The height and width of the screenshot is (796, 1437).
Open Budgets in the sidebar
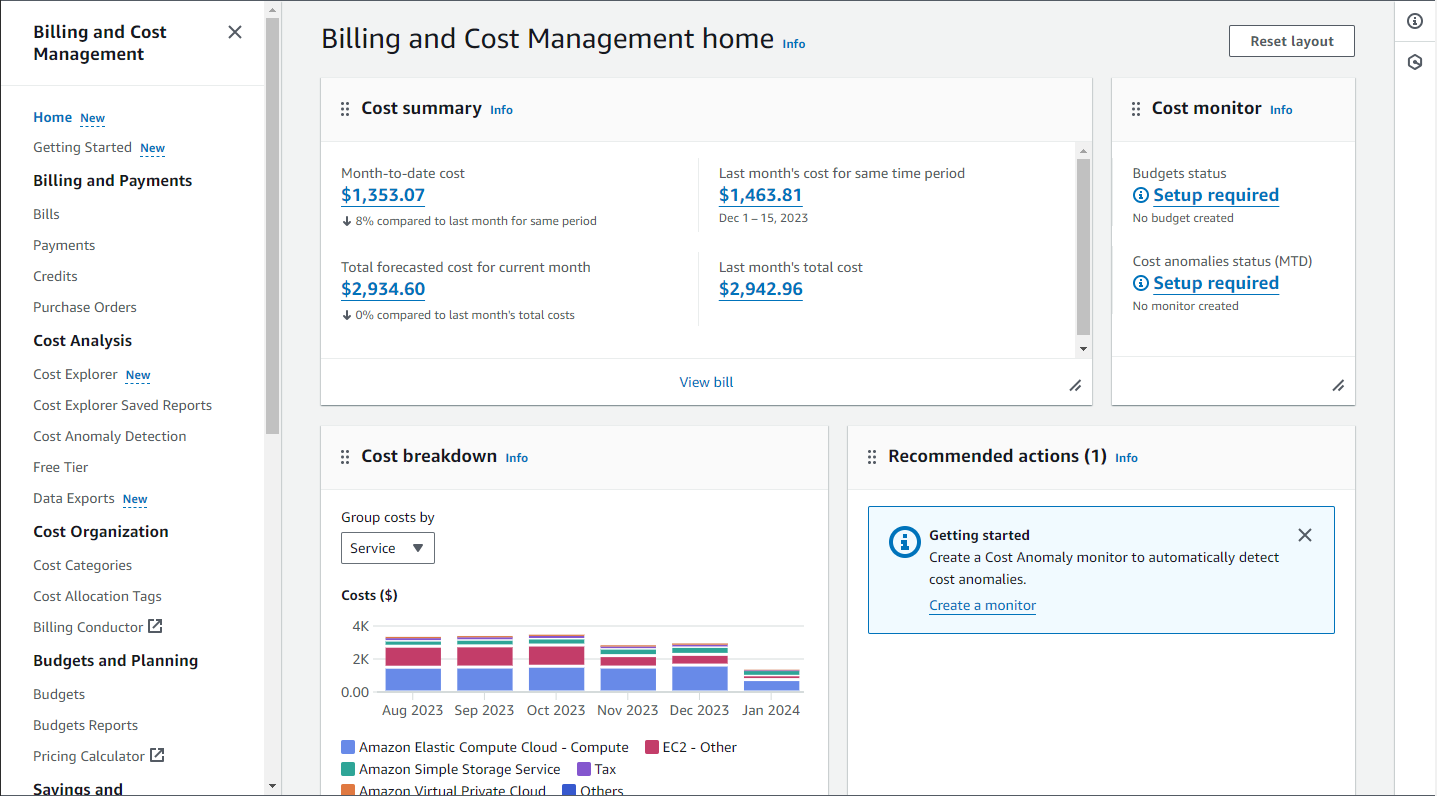click(x=59, y=694)
